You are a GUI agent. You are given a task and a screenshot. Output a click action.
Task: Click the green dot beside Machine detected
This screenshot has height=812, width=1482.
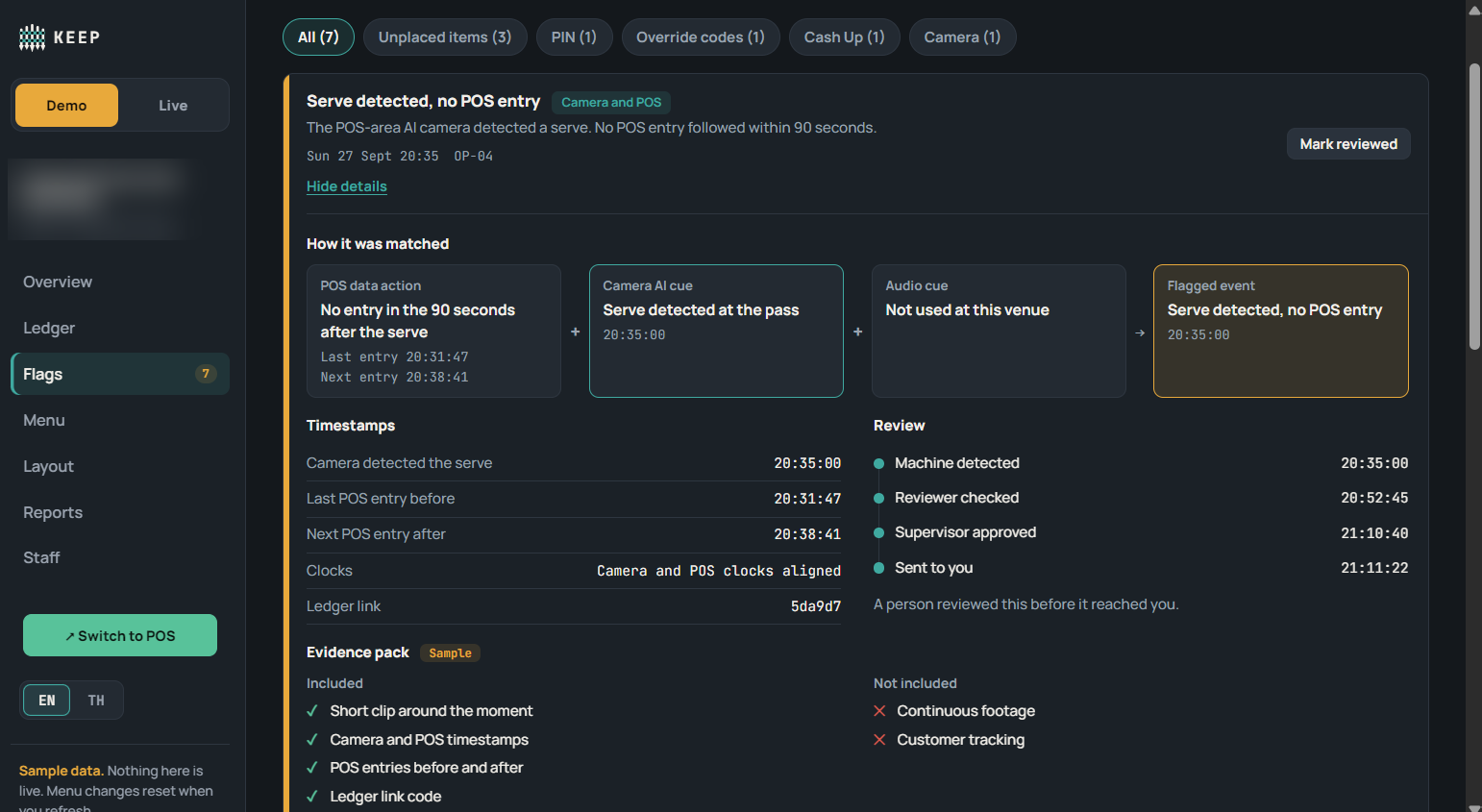tap(878, 463)
